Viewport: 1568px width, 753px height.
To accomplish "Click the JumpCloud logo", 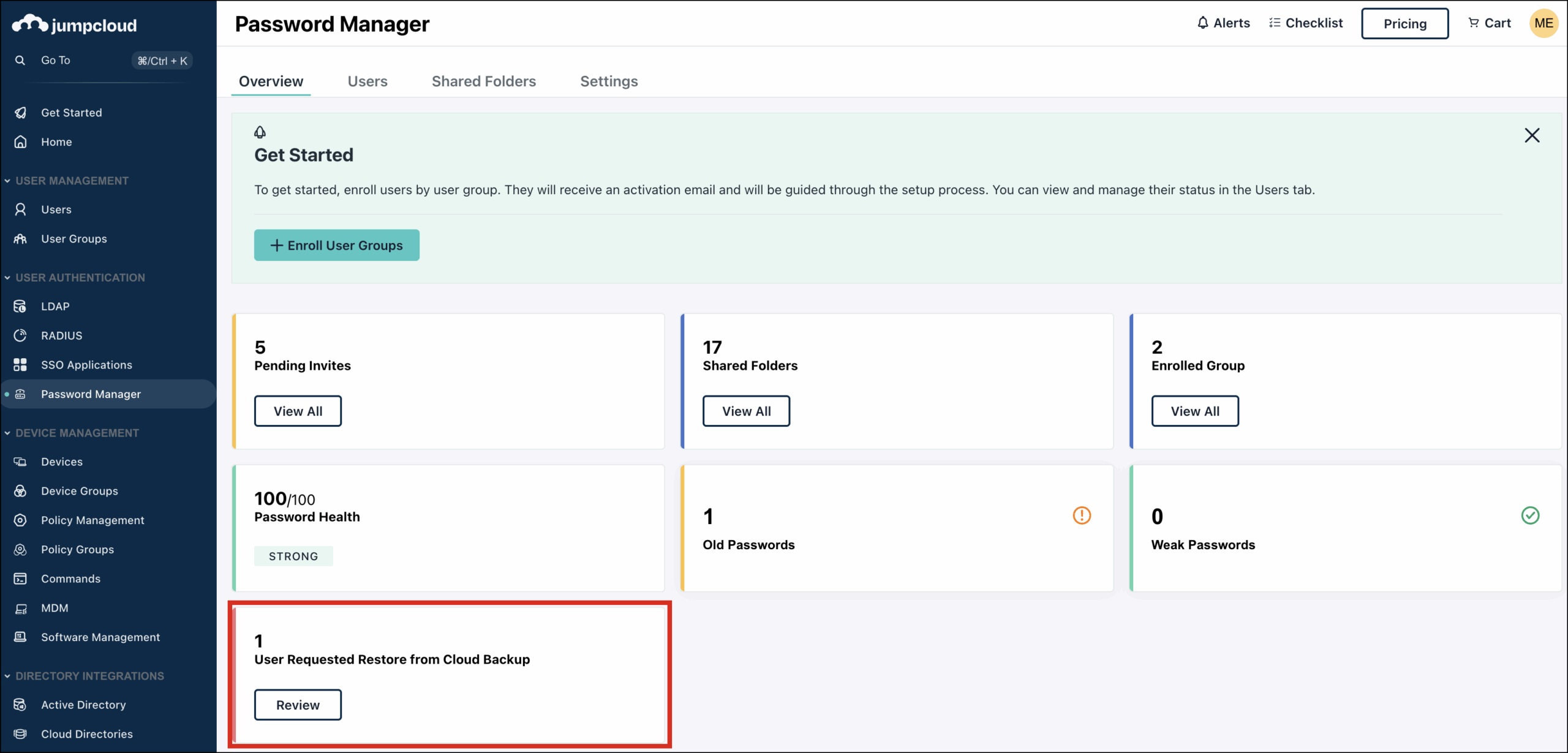I will tap(74, 24).
